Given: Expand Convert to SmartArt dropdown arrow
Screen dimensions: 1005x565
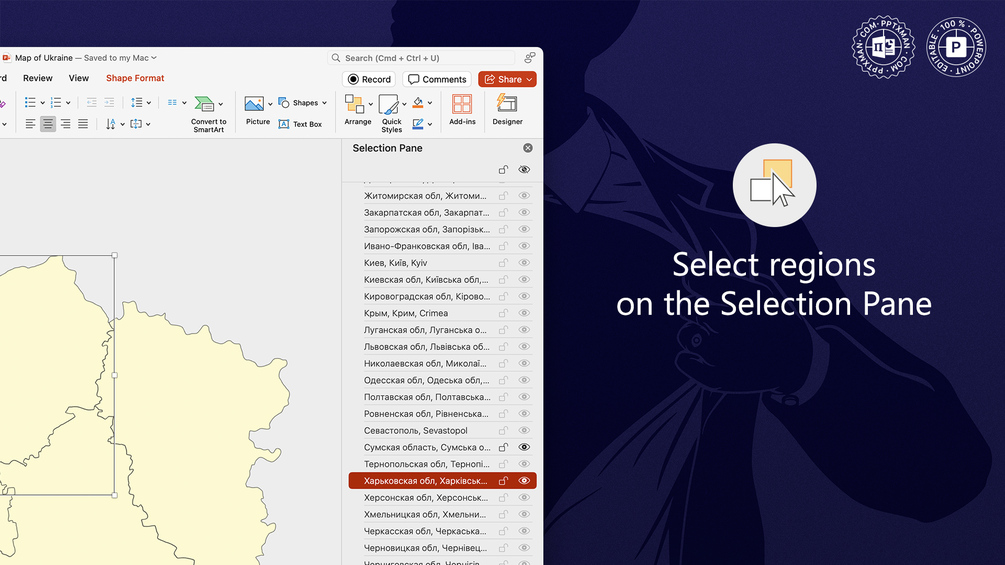Looking at the screenshot, I should click(220, 104).
